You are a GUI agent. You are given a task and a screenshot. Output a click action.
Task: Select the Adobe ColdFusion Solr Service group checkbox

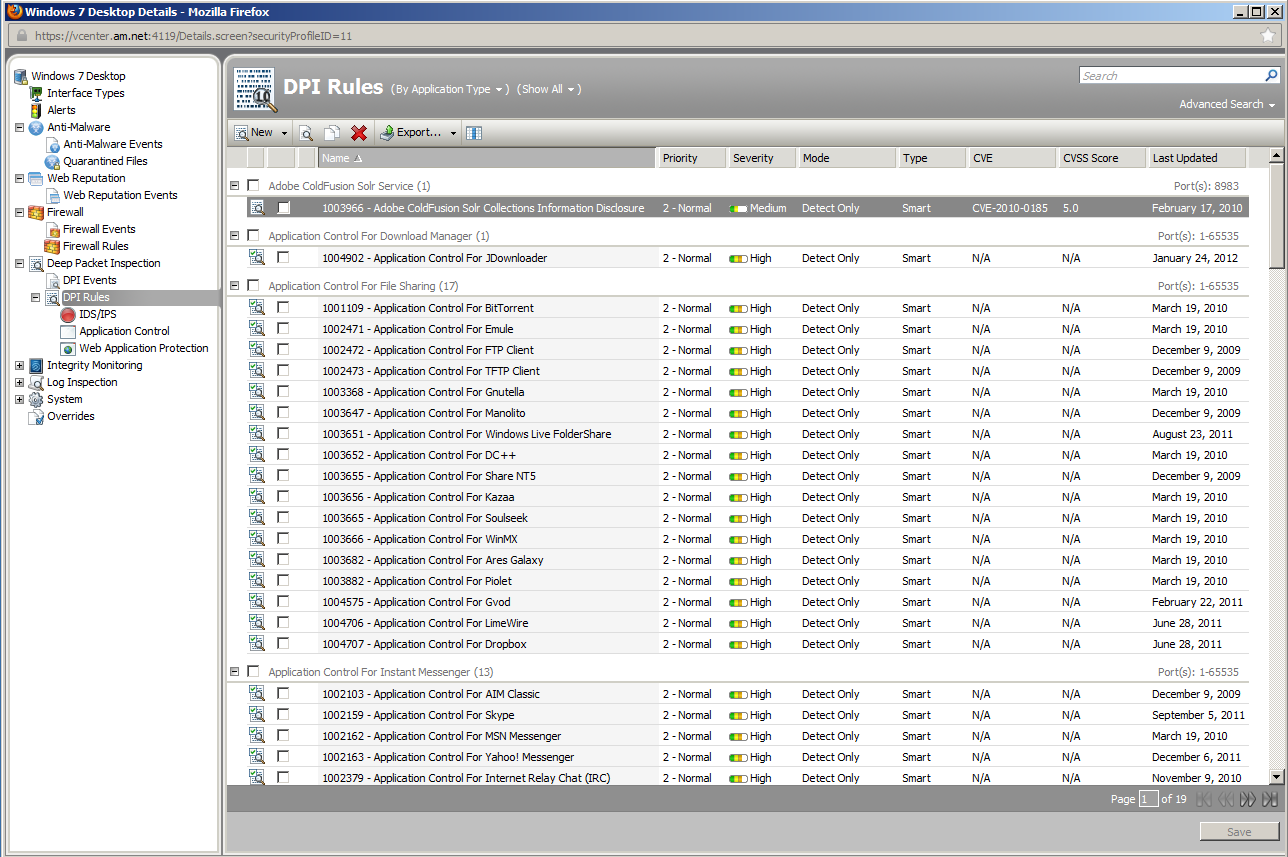(x=253, y=186)
